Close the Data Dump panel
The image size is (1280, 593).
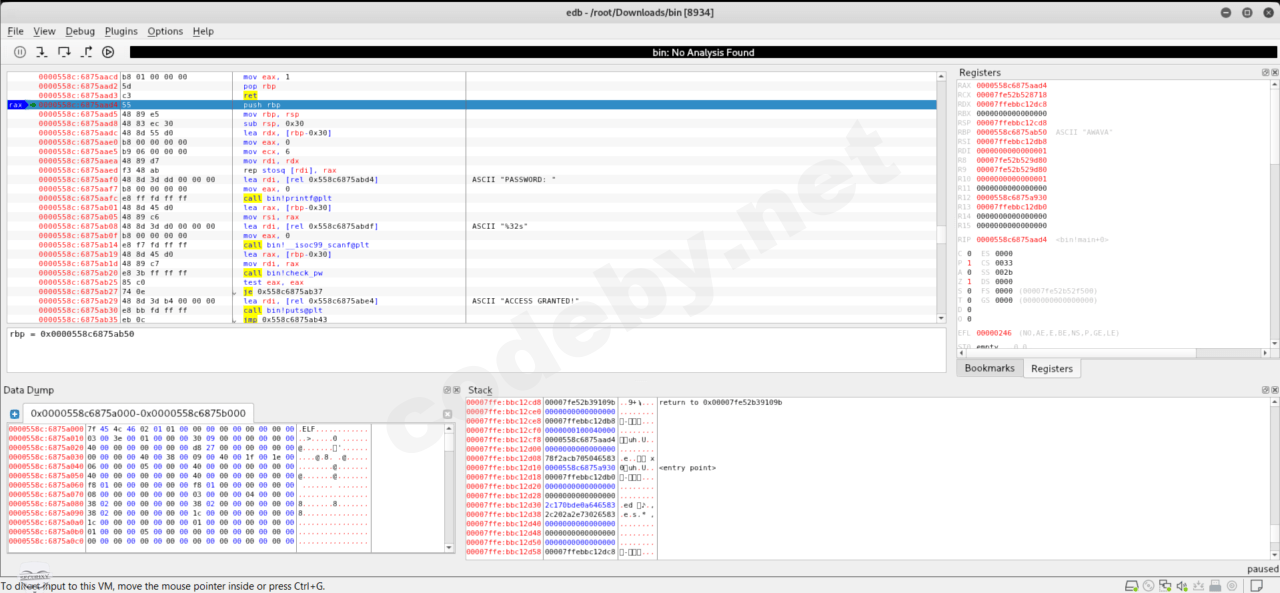pos(457,390)
